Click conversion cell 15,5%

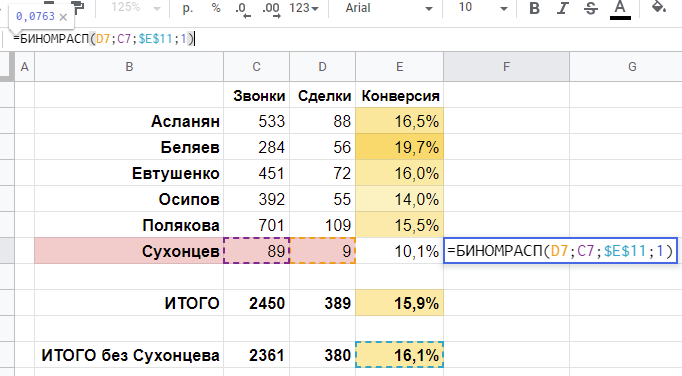(399, 225)
